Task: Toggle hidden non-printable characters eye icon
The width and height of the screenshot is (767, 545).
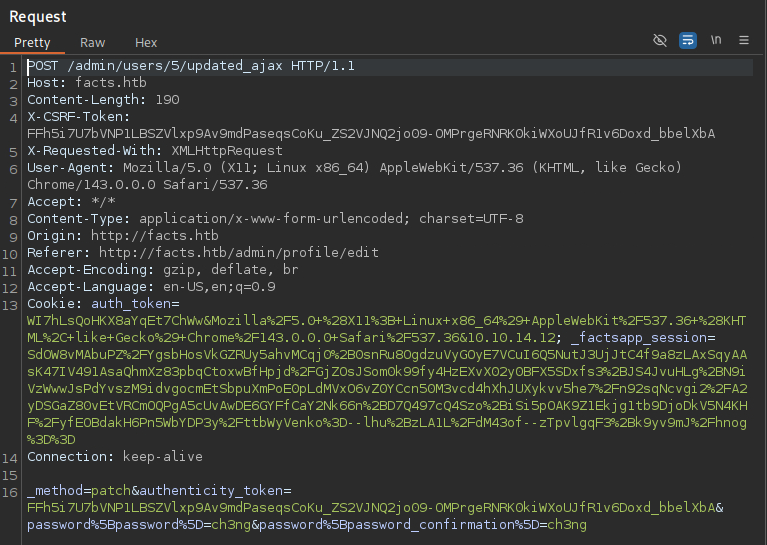Action: pyautogui.click(x=660, y=40)
